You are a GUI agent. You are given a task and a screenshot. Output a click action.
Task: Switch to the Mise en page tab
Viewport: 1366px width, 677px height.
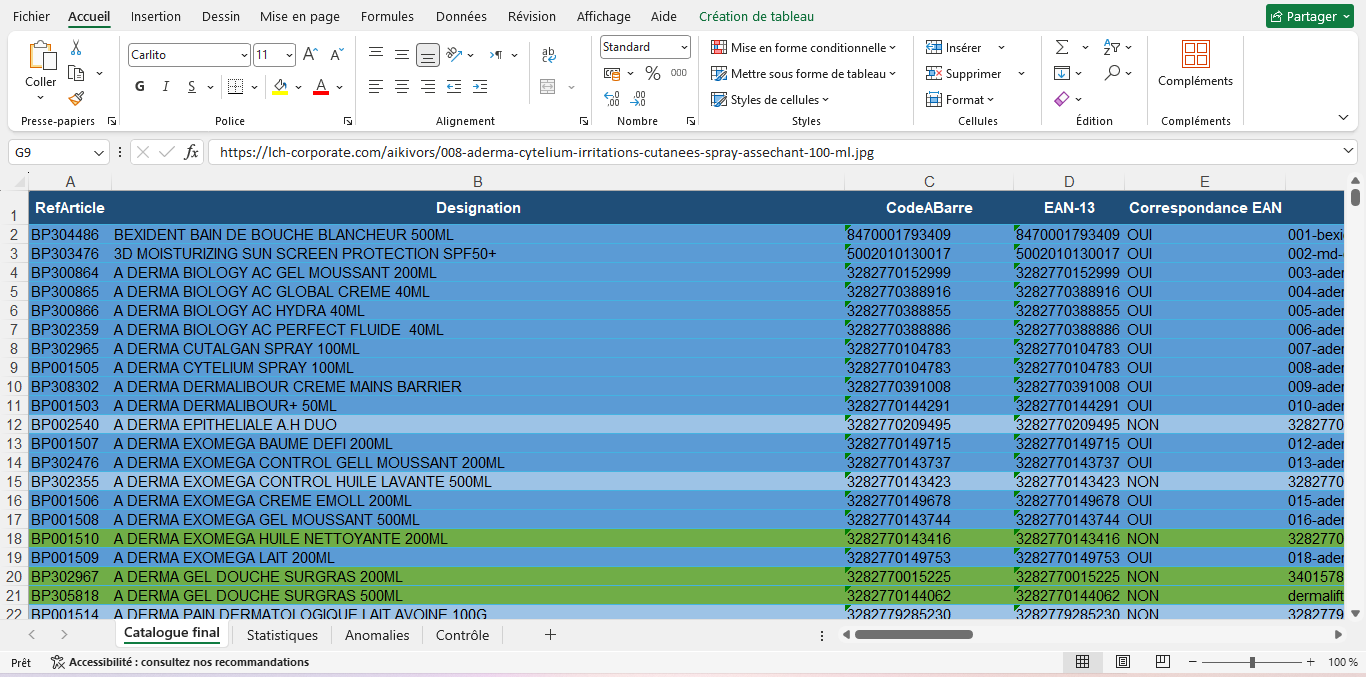[300, 16]
